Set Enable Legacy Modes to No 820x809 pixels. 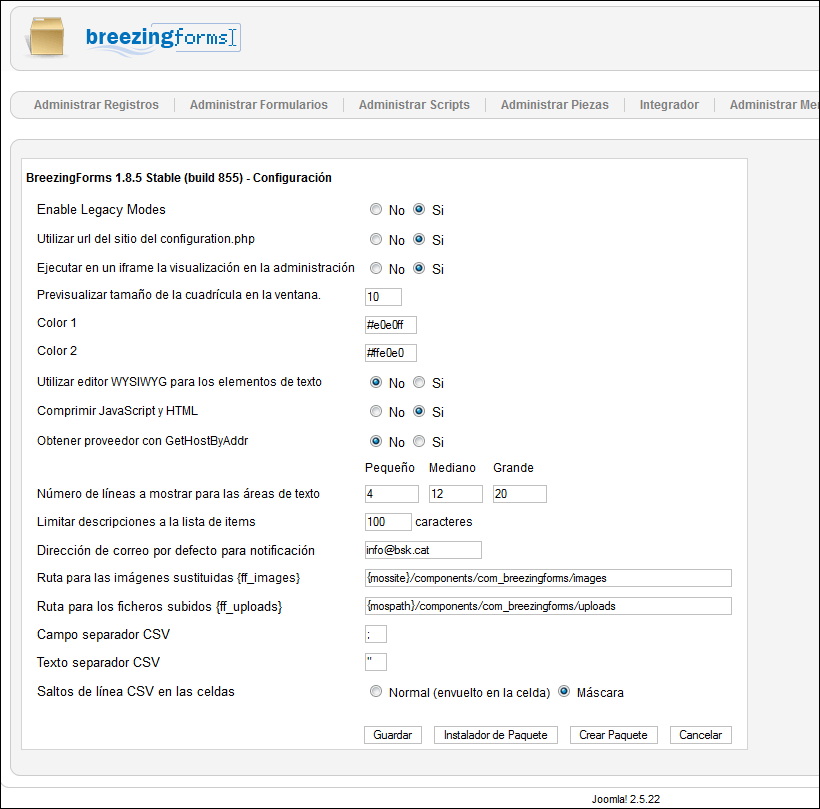(375, 210)
